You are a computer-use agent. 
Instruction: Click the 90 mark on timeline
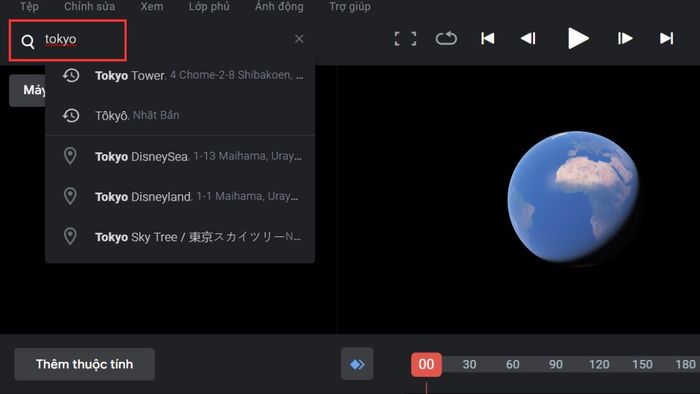556,365
